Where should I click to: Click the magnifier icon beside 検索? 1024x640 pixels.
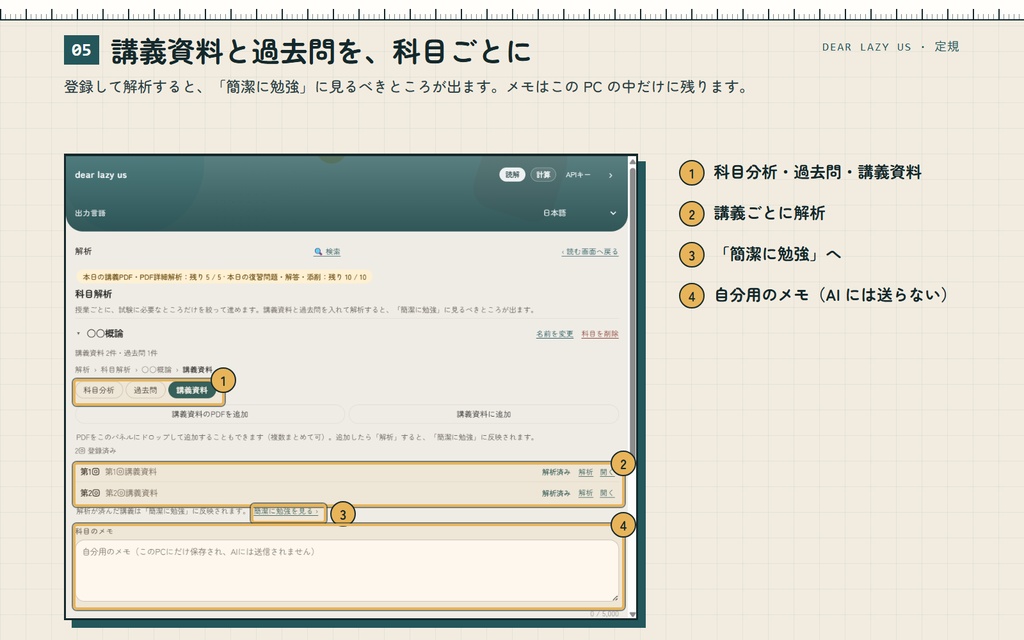318,251
